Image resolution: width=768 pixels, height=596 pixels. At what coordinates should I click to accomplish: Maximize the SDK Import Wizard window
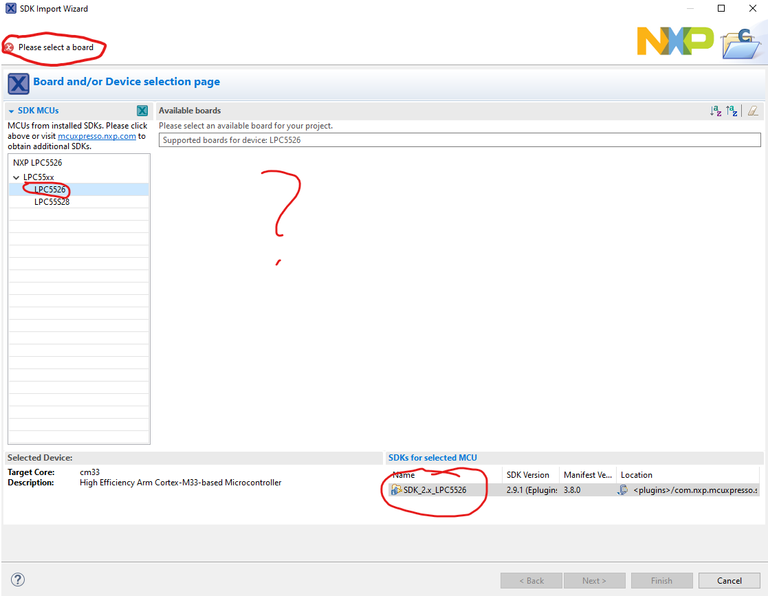721,8
